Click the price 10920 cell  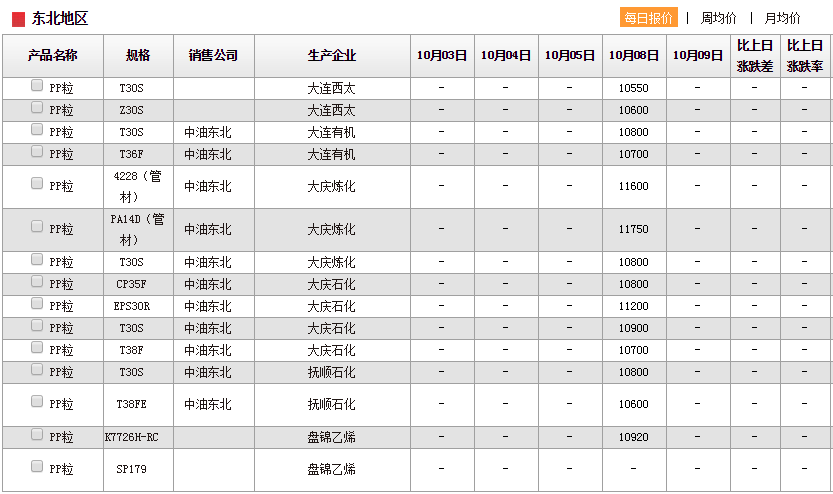tap(634, 438)
